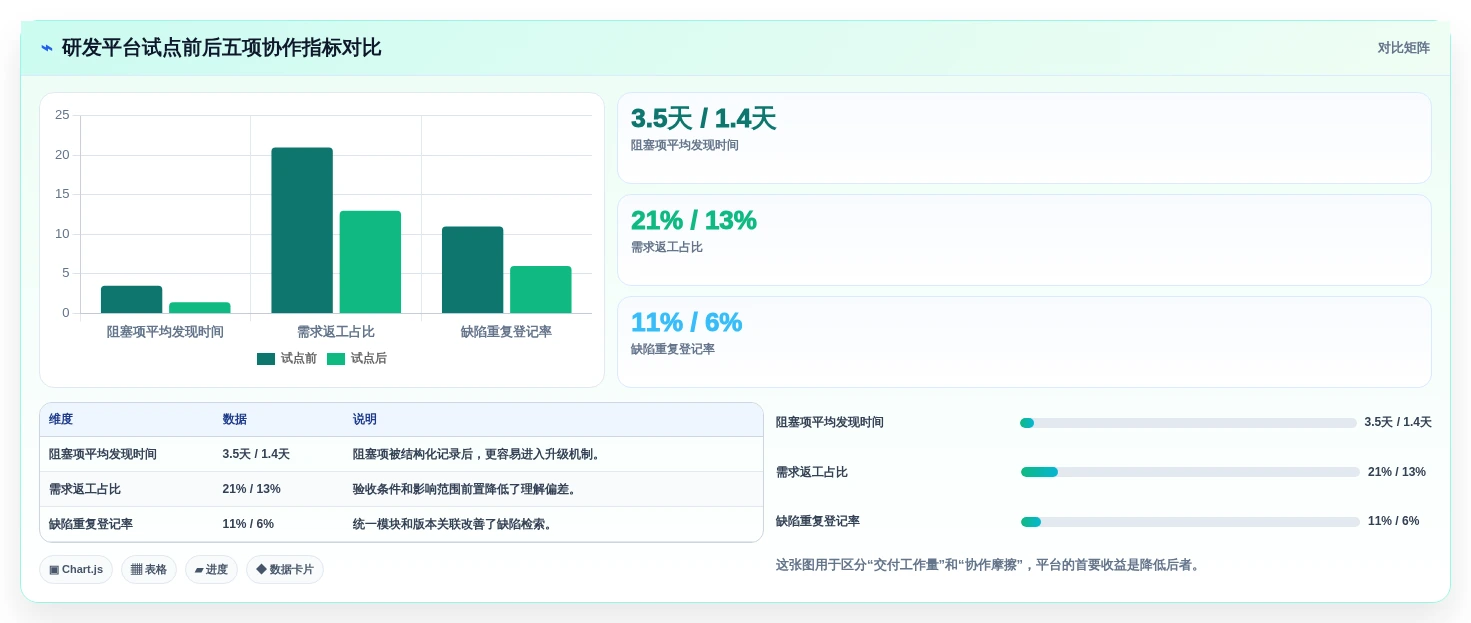Image resolution: width=1471 pixels, height=623 pixels.
Task: Click the description 统一模块和版本关联改善了缺陷检索。
Action: [x=454, y=524]
